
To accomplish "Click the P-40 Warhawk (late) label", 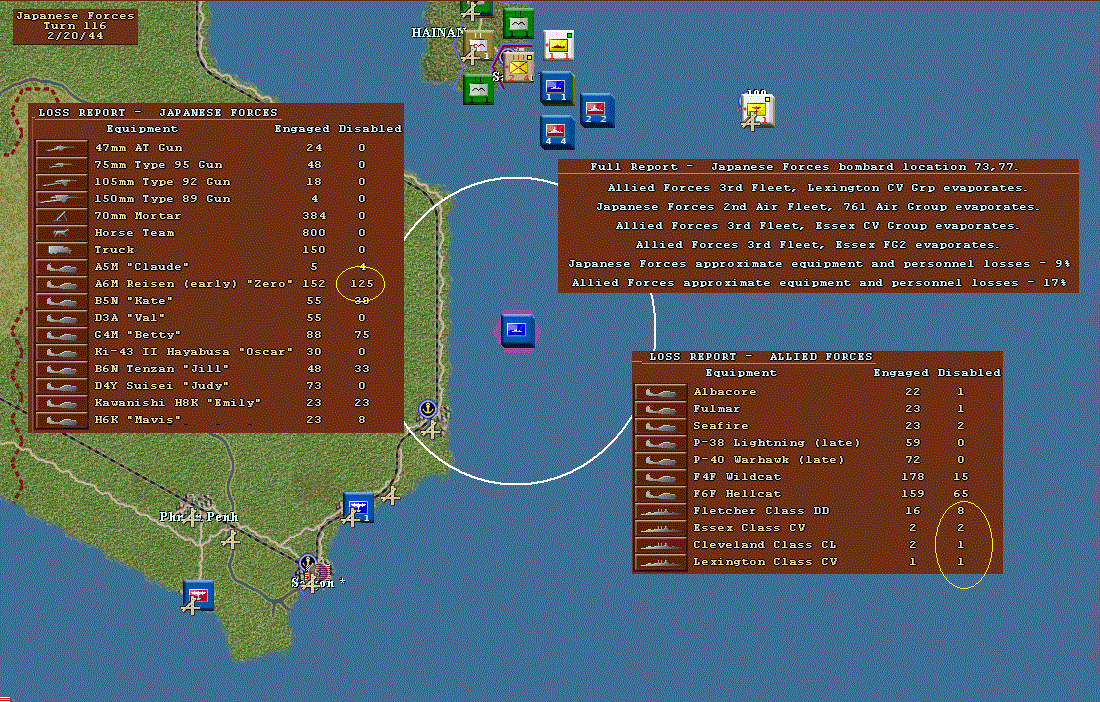I will tap(768, 460).
